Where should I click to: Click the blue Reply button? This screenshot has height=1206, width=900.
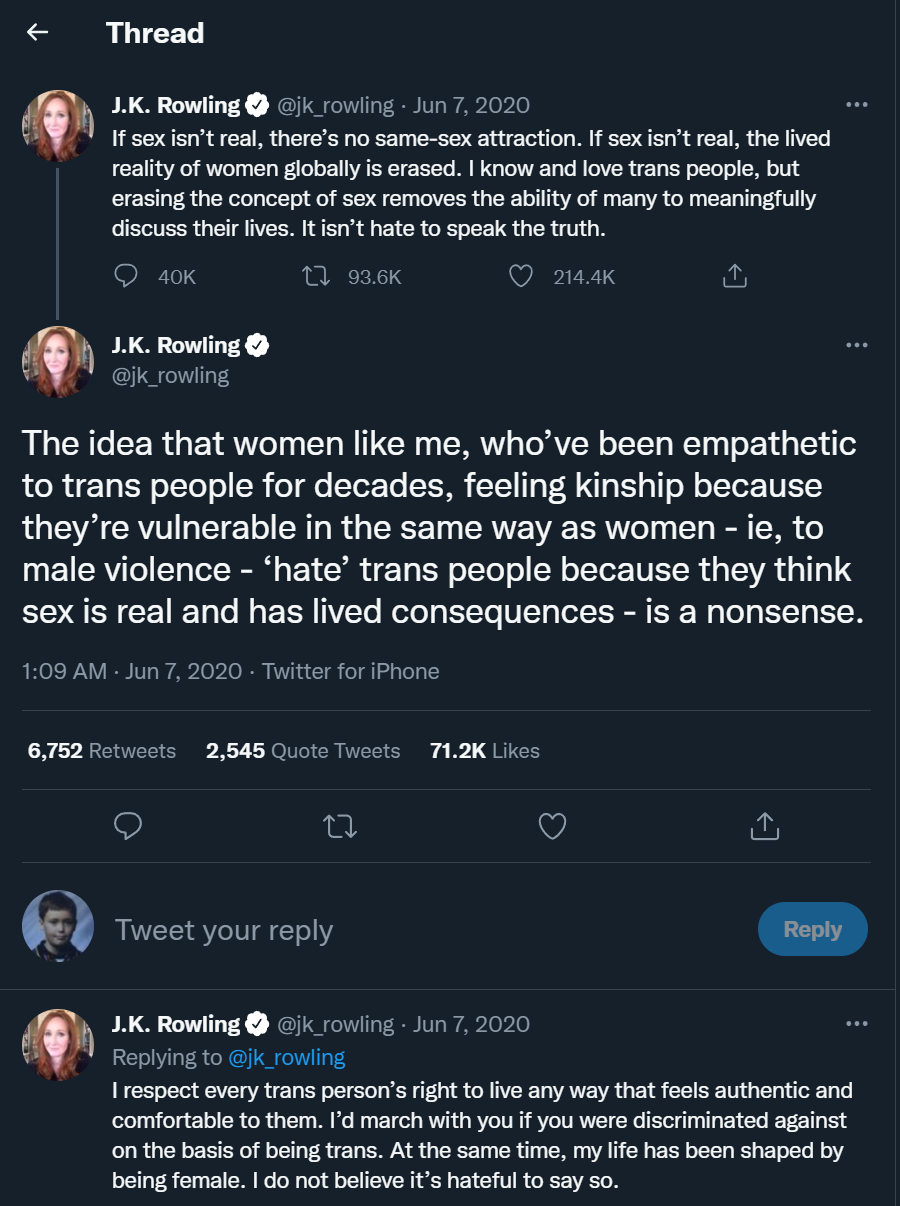click(x=813, y=929)
